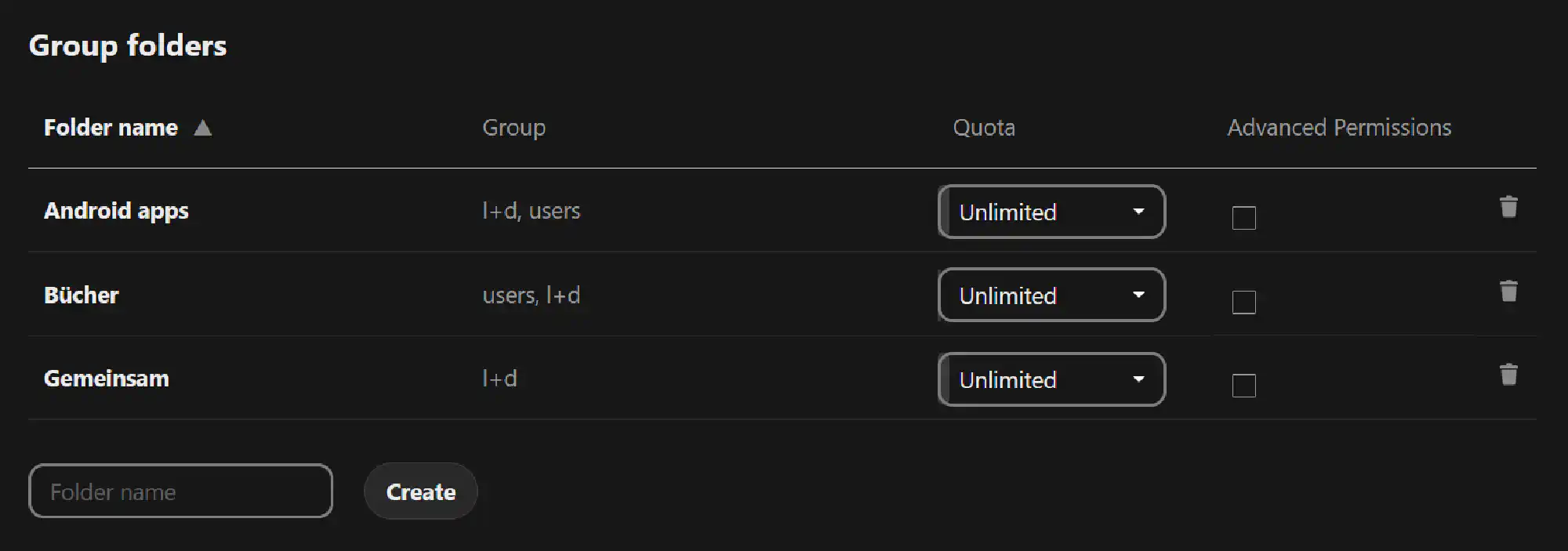Remove the Gemeinsam folder with trash icon
1568x551 pixels.
1508,375
